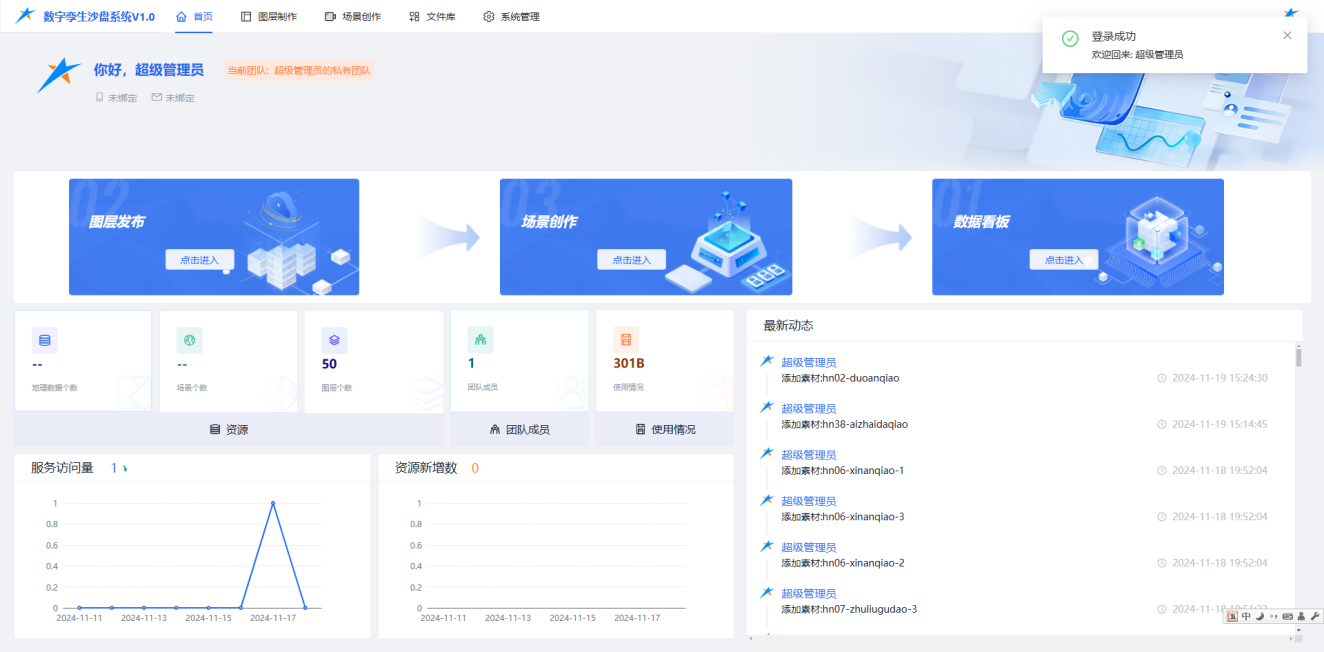Close the 登录成功 notification
The image size is (1324, 652).
[x=1287, y=35]
